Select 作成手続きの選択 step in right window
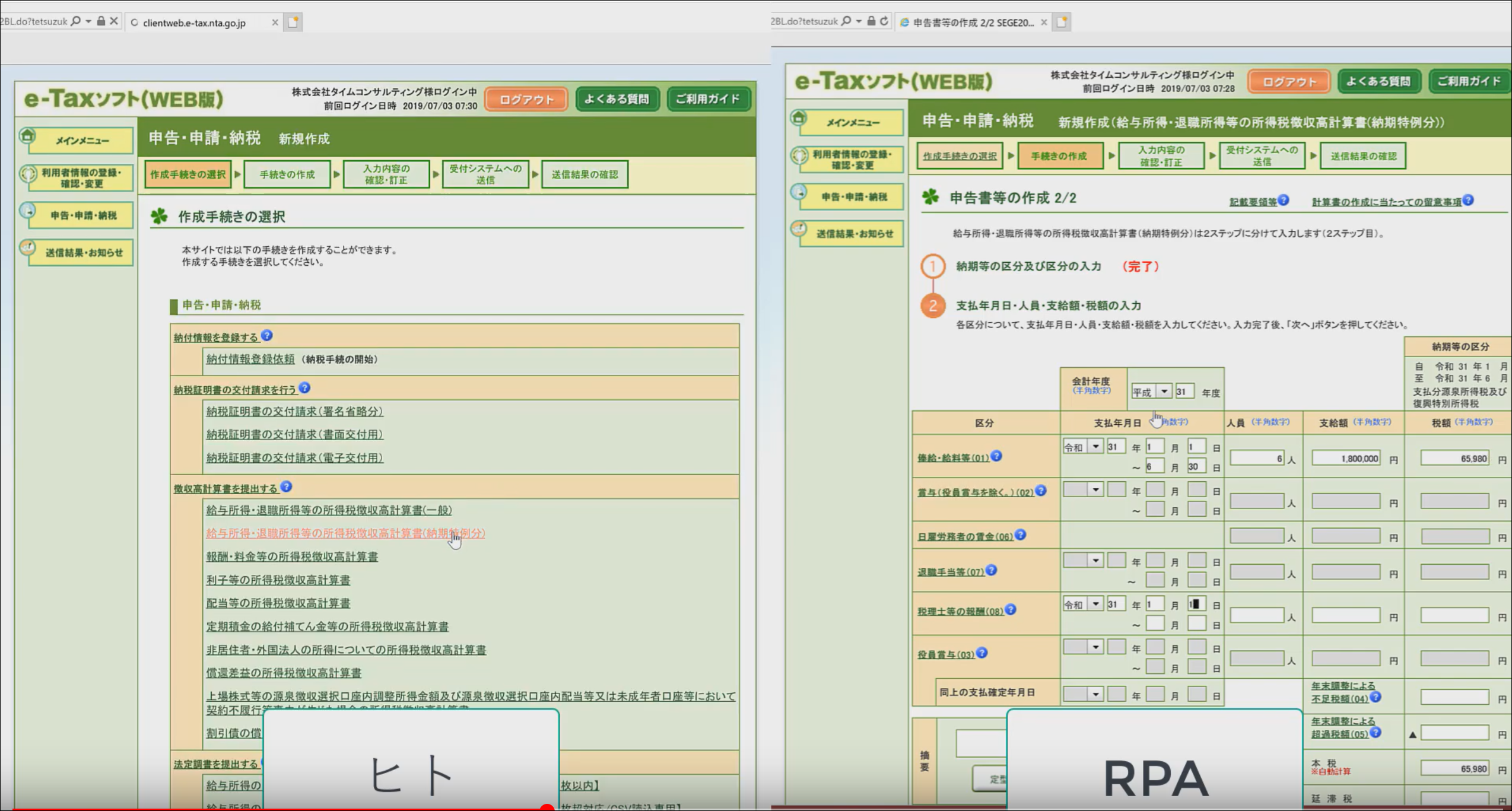The image size is (1512, 811). (x=960, y=156)
